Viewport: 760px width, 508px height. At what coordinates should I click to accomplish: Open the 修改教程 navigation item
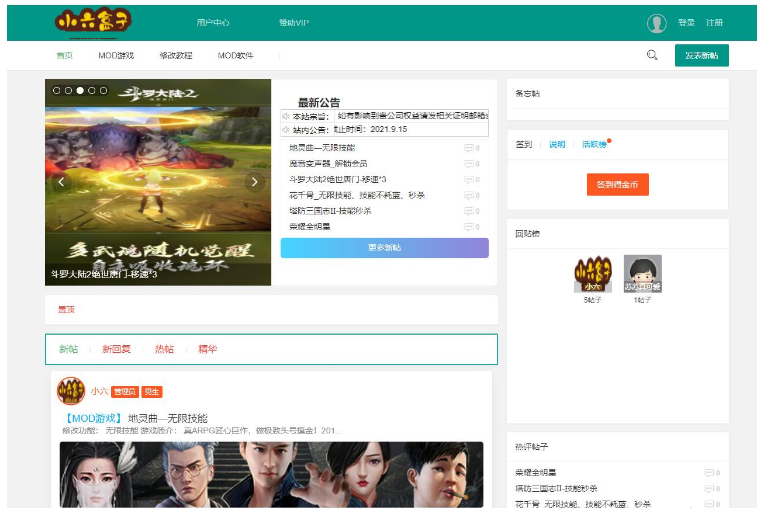[175, 56]
